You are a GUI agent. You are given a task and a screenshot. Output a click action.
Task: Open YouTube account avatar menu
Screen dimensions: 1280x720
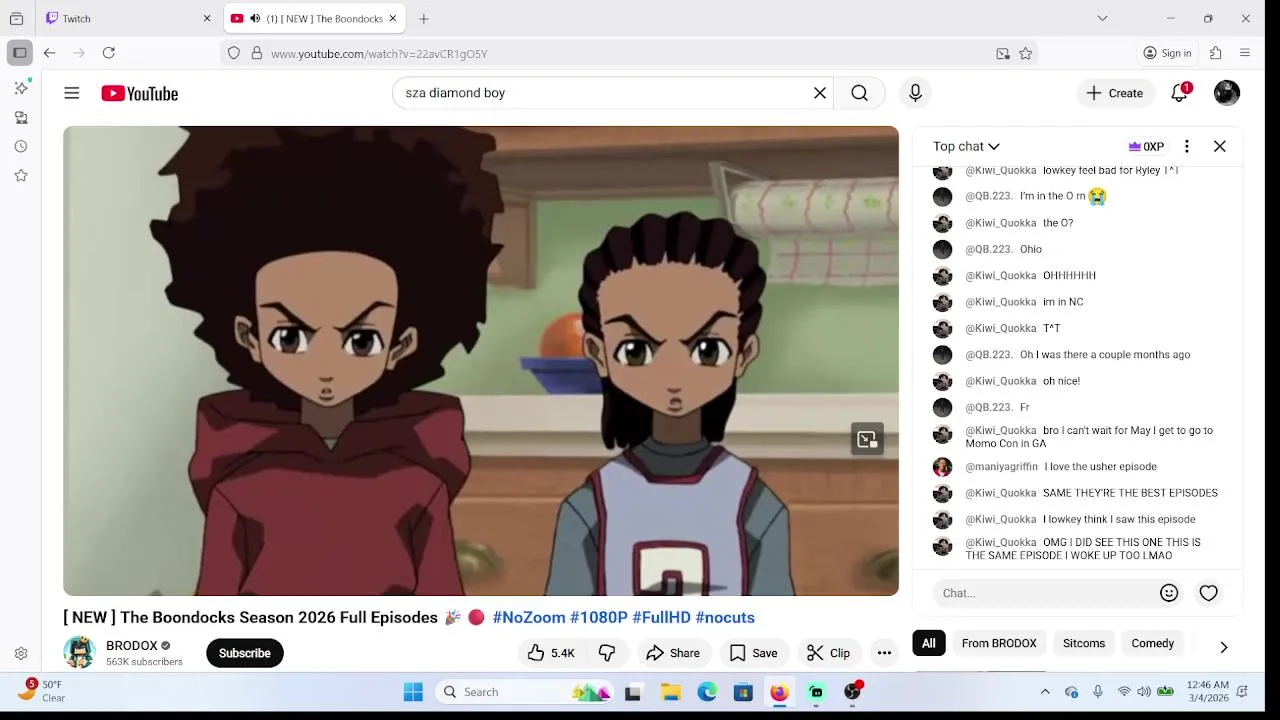point(1227,93)
